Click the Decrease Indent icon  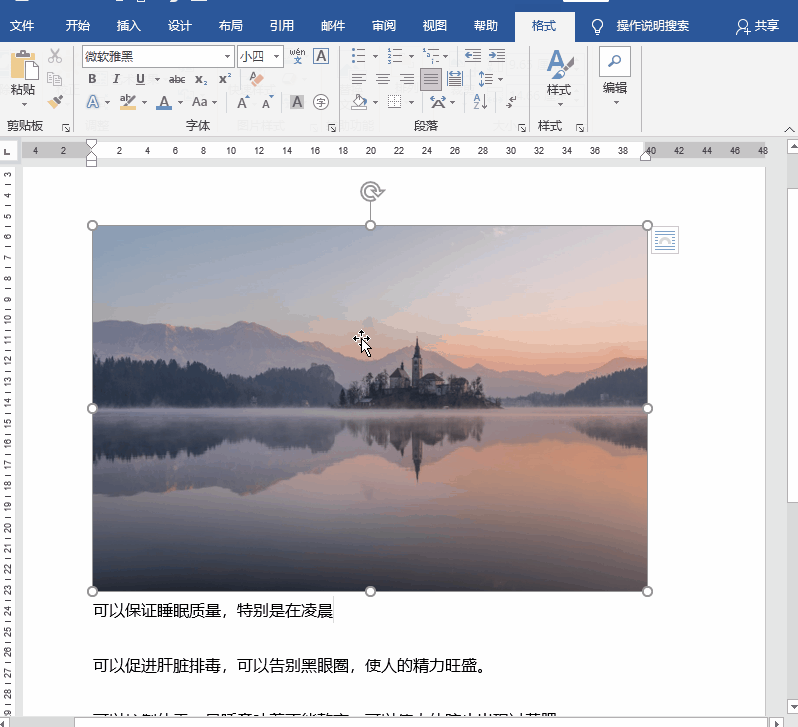tap(473, 55)
